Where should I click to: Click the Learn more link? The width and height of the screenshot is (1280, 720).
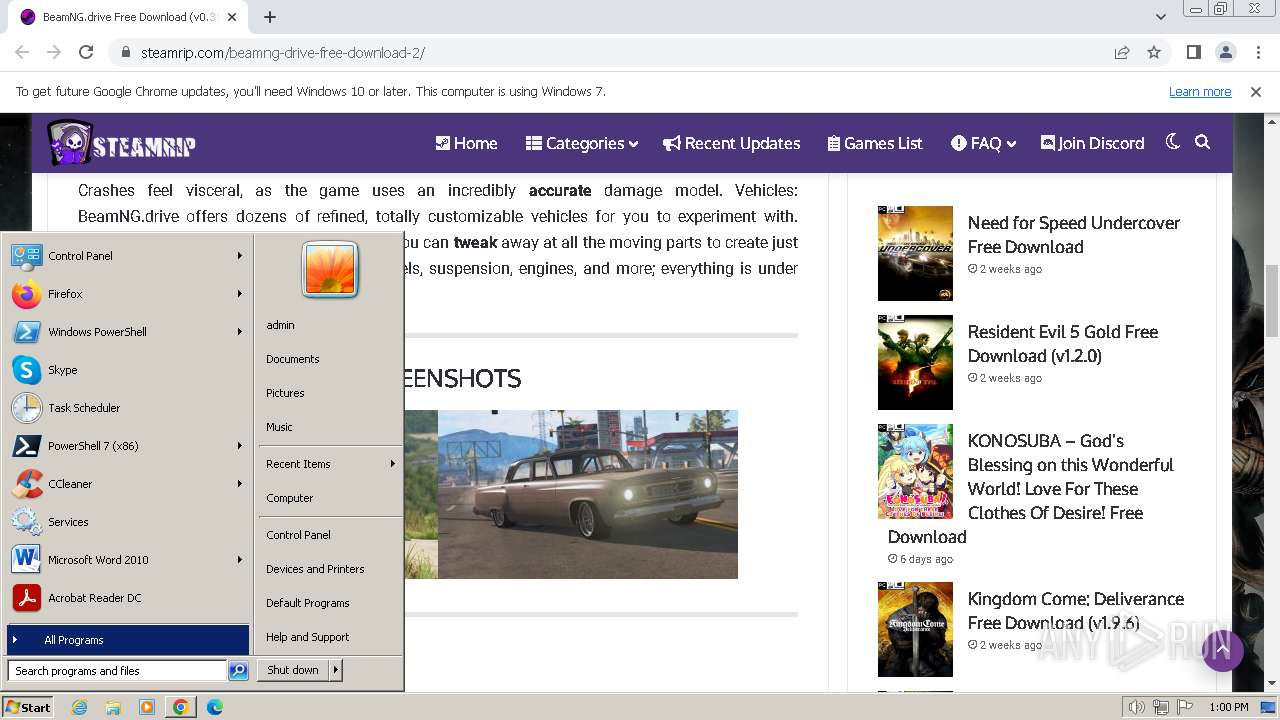click(1200, 92)
